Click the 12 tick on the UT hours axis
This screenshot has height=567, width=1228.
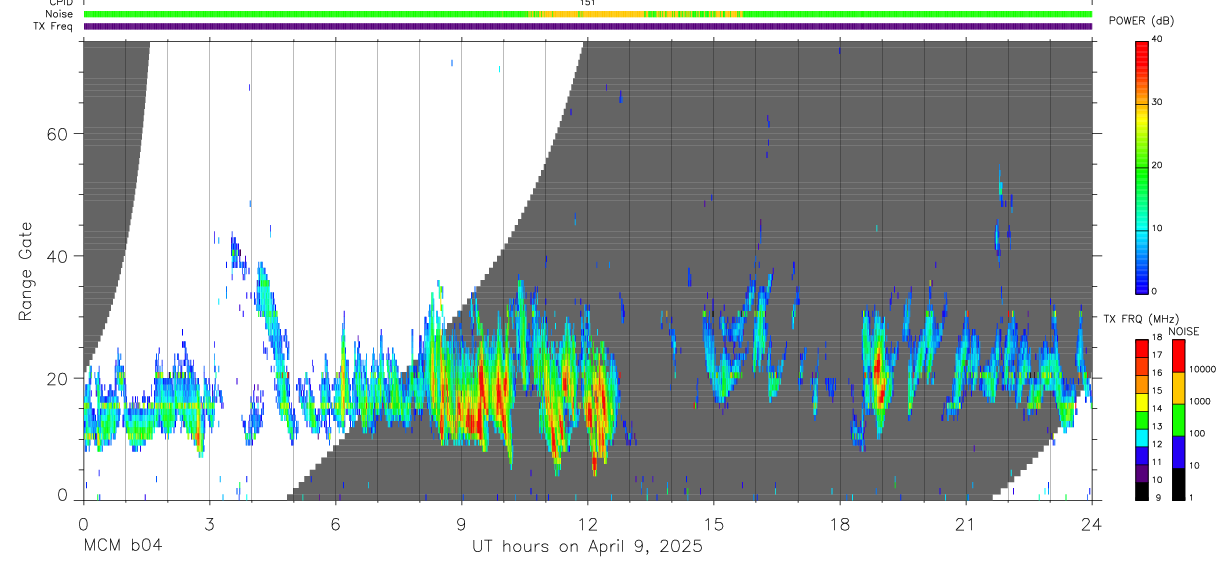point(588,524)
